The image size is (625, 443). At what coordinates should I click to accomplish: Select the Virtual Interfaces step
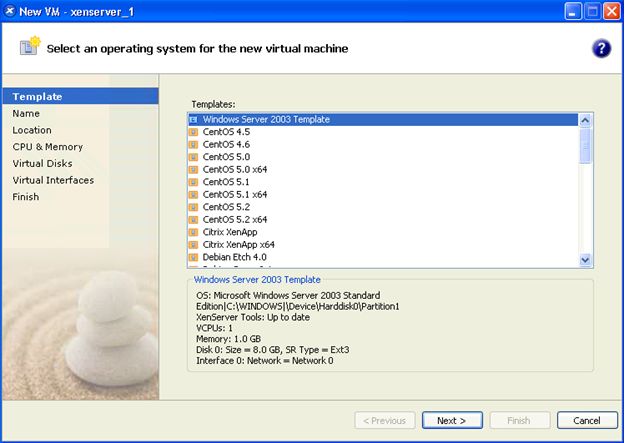tap(53, 180)
